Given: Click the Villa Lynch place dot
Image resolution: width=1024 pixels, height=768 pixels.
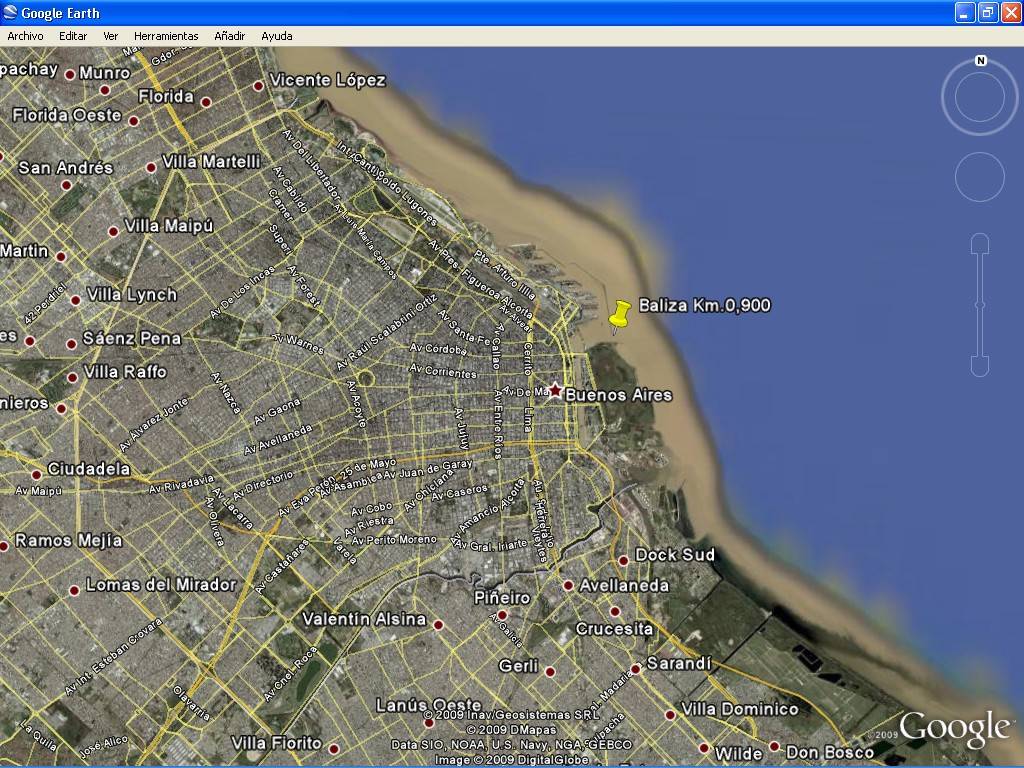Looking at the screenshot, I should pyautogui.click(x=76, y=300).
